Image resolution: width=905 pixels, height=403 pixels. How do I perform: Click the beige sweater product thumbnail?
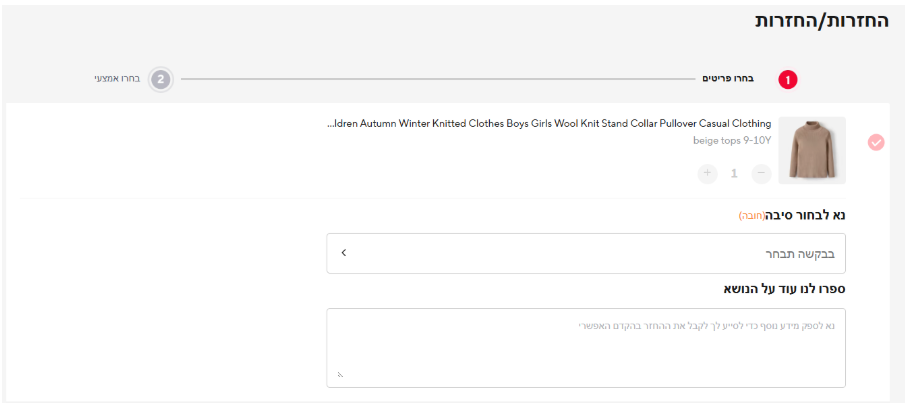click(811, 150)
